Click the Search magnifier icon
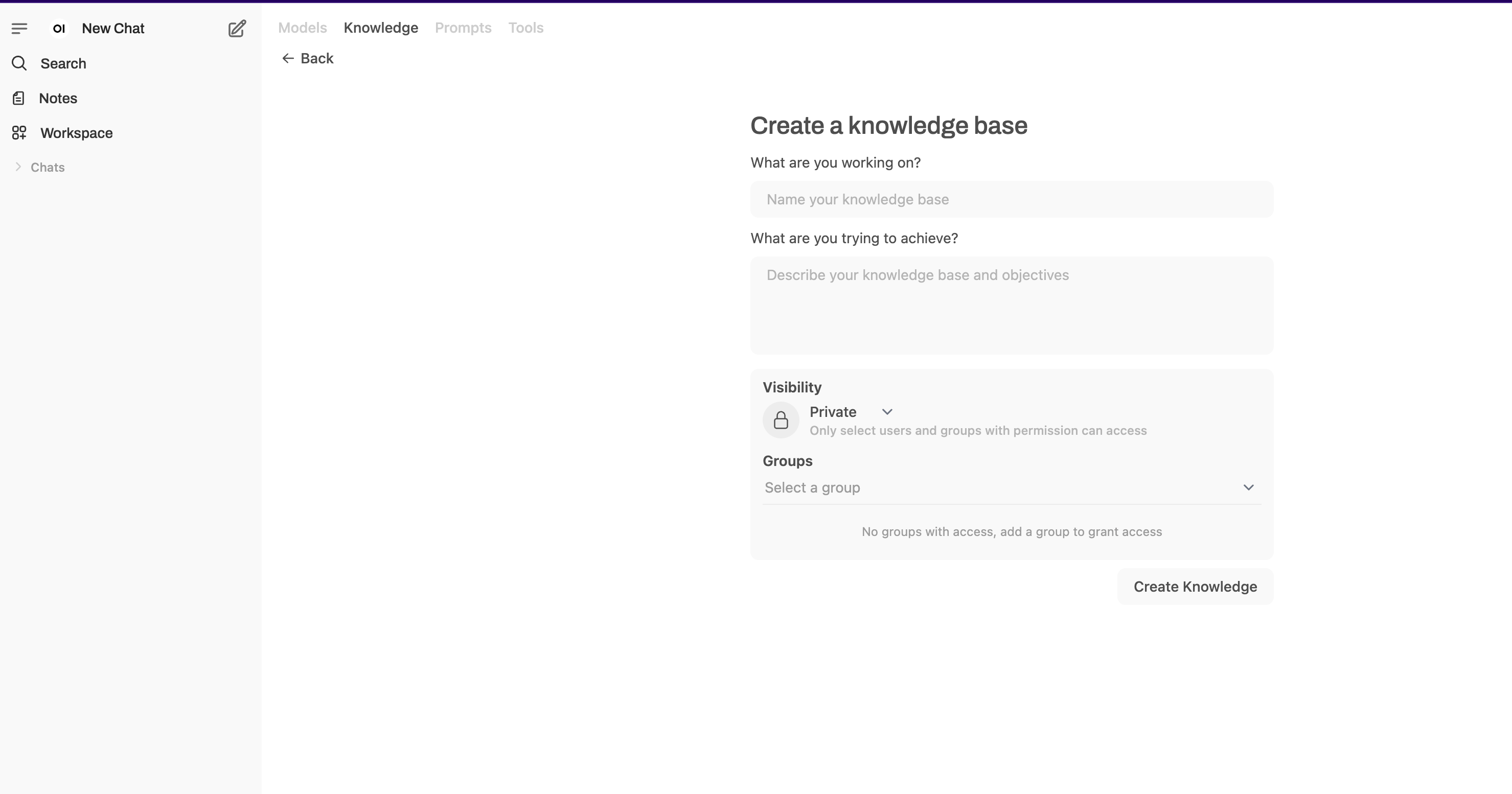 tap(19, 63)
